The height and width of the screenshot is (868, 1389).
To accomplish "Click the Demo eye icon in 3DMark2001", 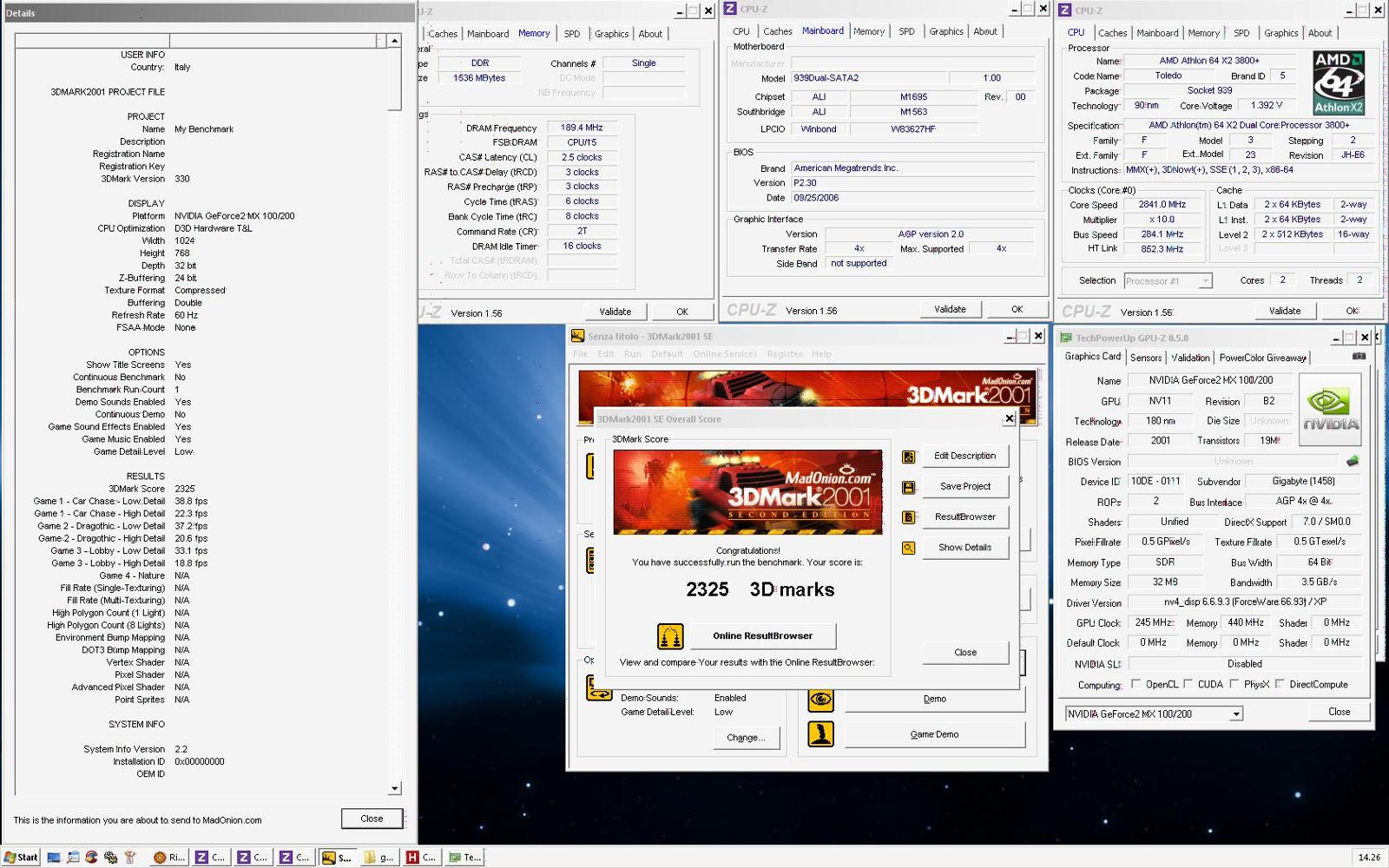I will click(x=820, y=699).
